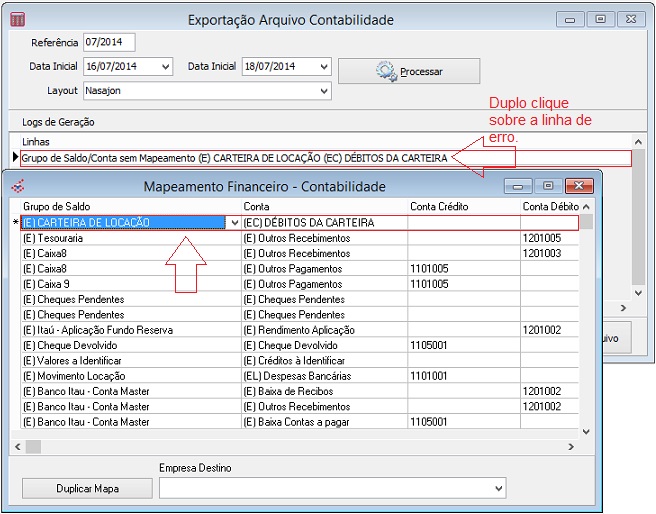Click the (EL) Despesas Bancárias cell

pos(325,376)
